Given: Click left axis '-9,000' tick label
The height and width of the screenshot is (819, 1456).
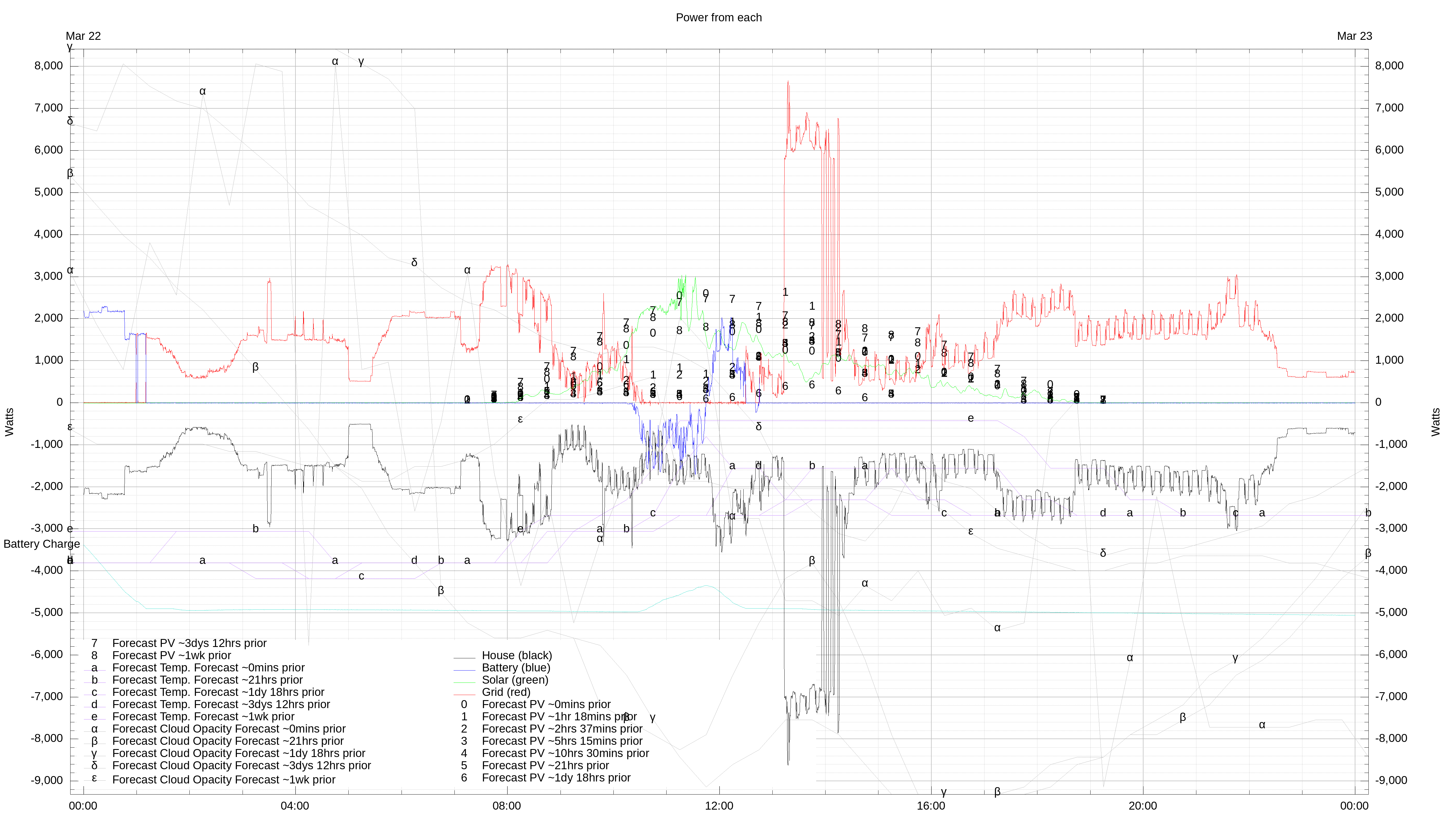Looking at the screenshot, I should [47, 781].
